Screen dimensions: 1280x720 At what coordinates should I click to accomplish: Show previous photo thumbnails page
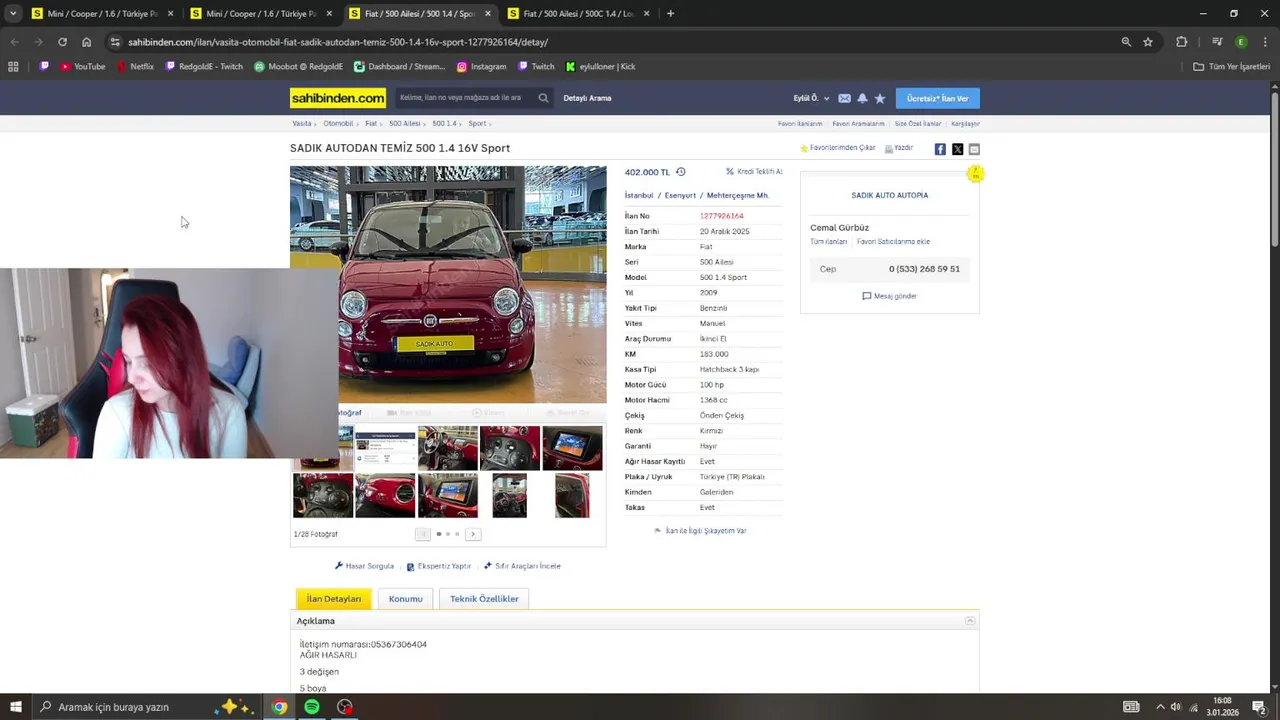point(422,534)
